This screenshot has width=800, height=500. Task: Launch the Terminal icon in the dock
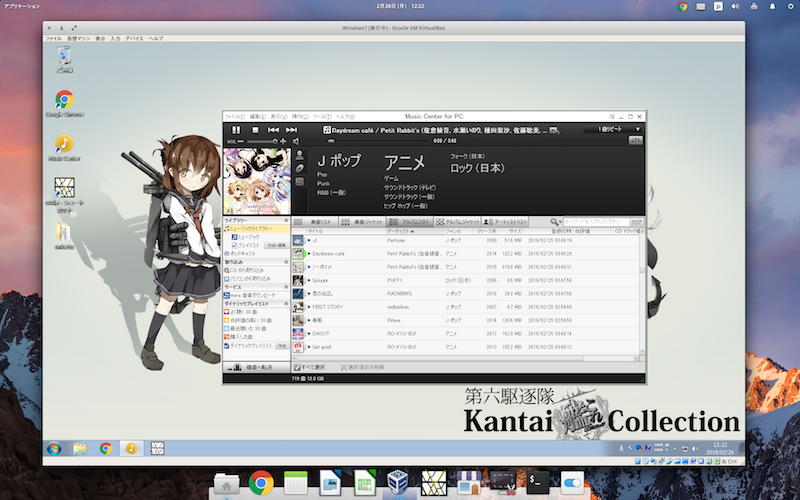[538, 481]
